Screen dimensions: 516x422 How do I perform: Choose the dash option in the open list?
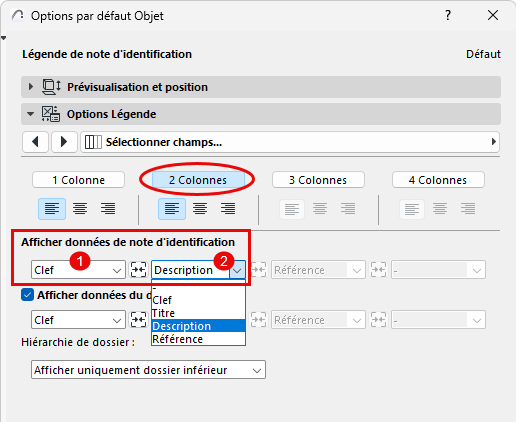pyautogui.click(x=198, y=288)
